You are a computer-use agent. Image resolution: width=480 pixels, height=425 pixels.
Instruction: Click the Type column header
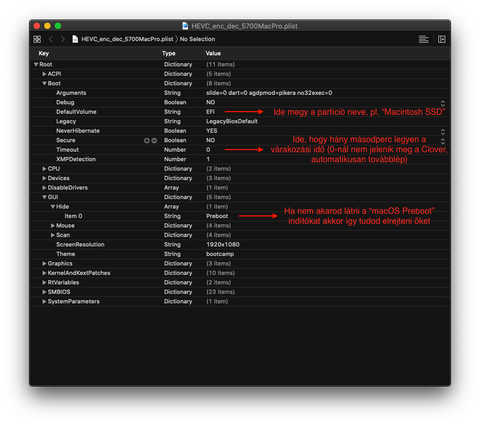tap(169, 53)
